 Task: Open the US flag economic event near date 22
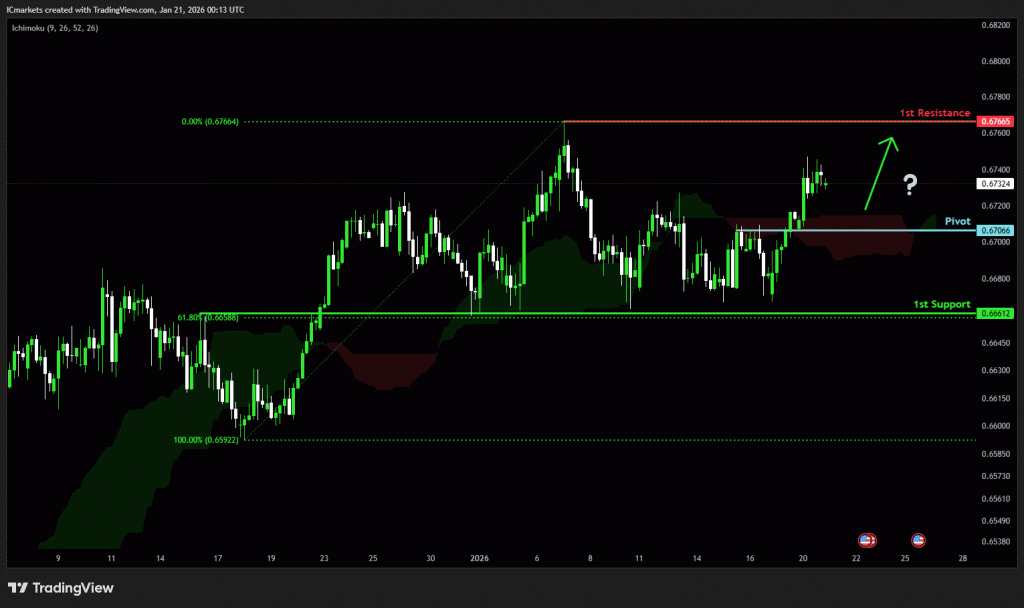[x=868, y=540]
